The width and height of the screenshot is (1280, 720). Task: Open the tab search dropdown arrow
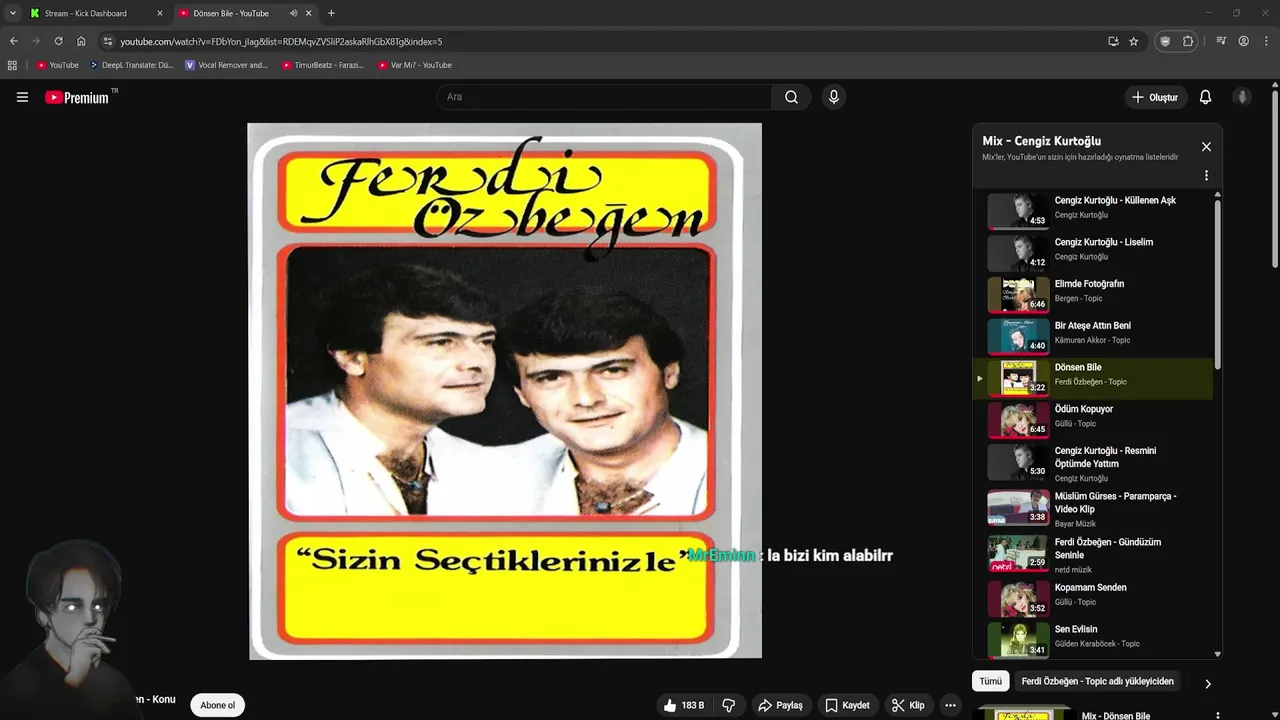pos(12,13)
